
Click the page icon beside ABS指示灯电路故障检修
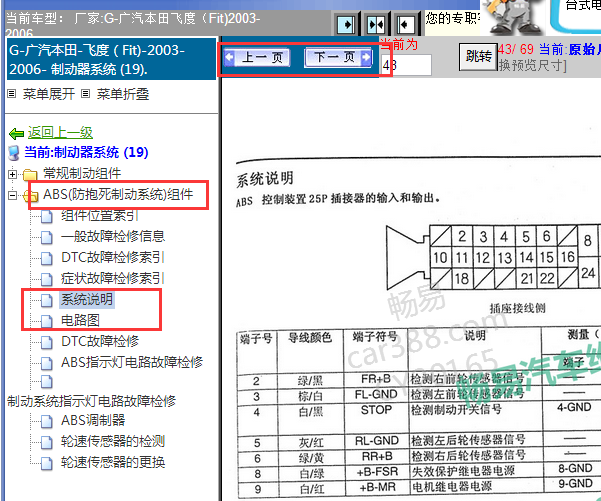(x=47, y=364)
